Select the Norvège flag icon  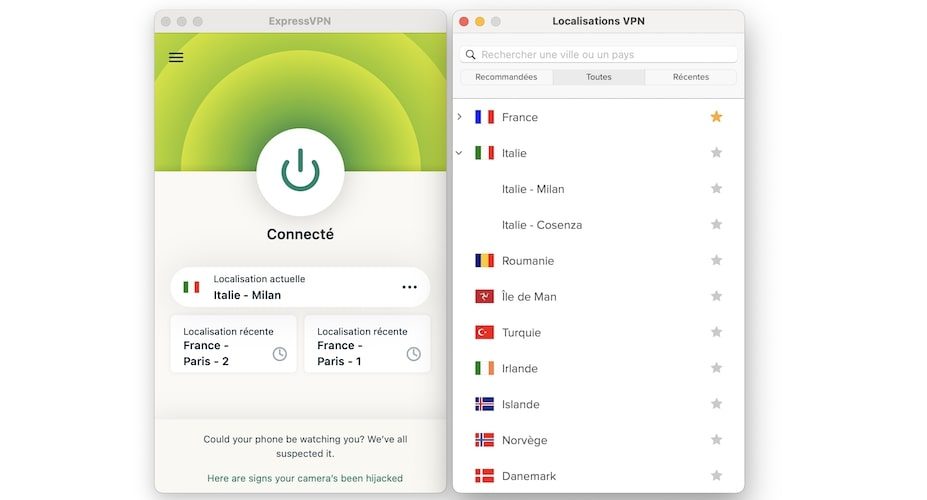[x=484, y=440]
